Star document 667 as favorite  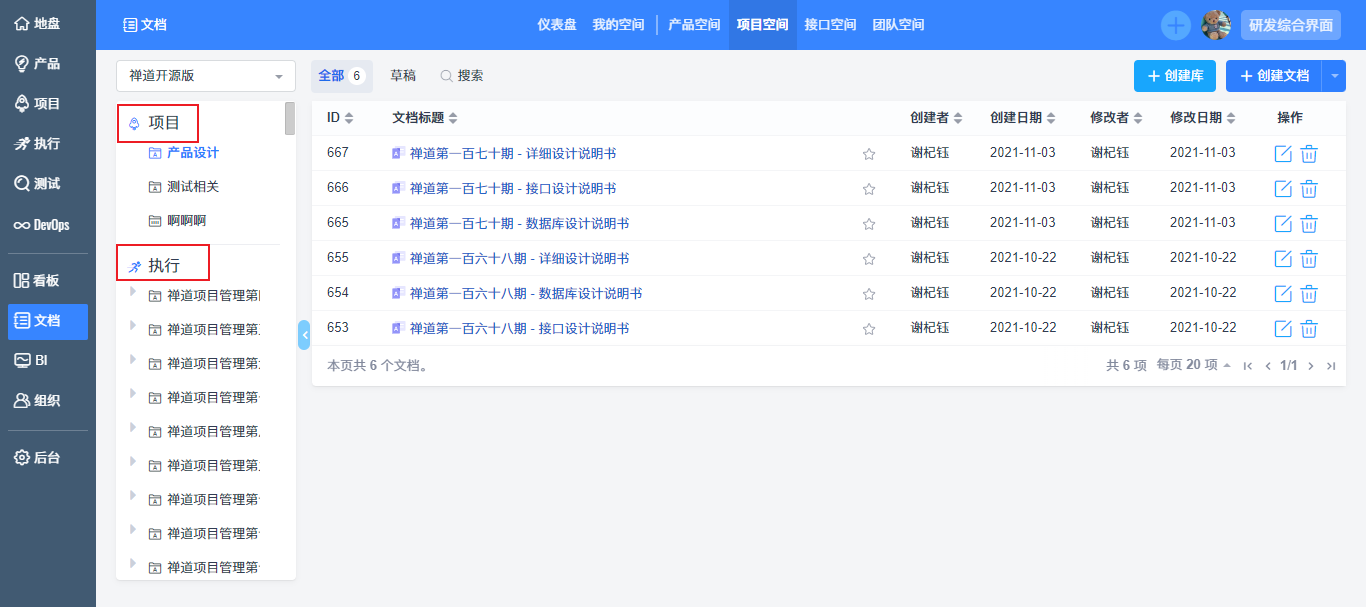click(869, 154)
